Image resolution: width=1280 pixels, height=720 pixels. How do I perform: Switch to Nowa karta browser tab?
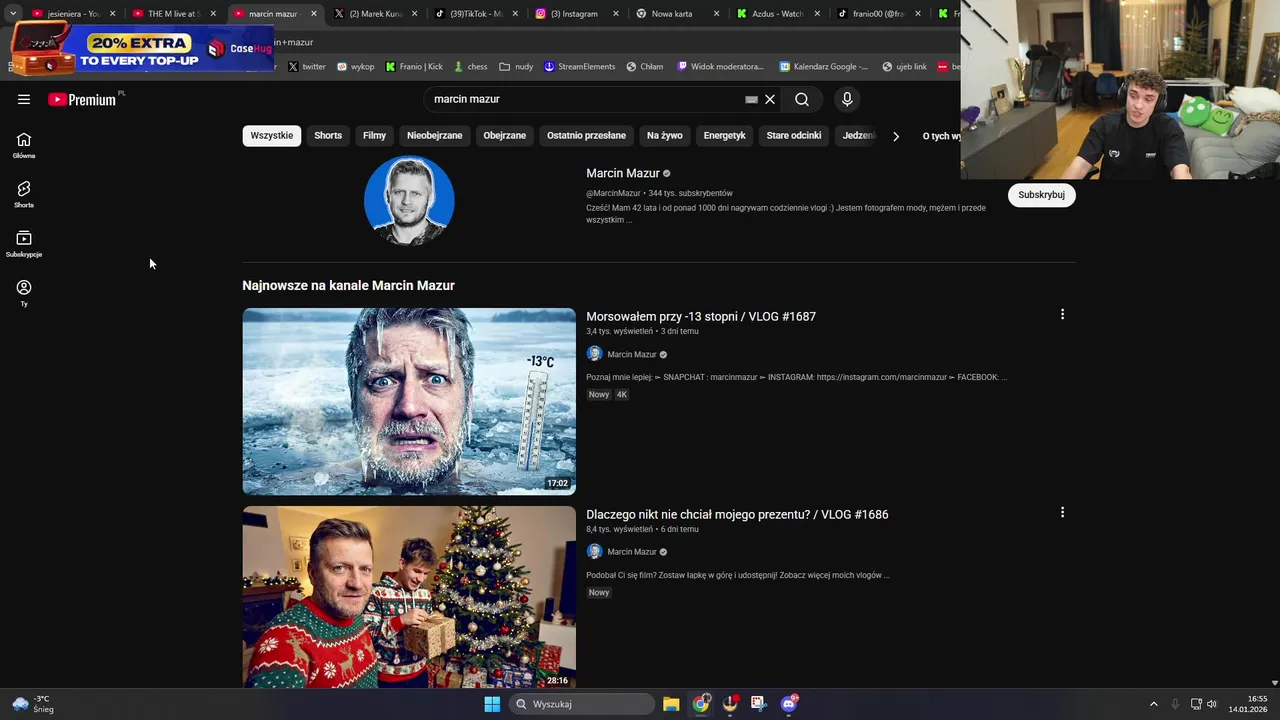pos(677,14)
